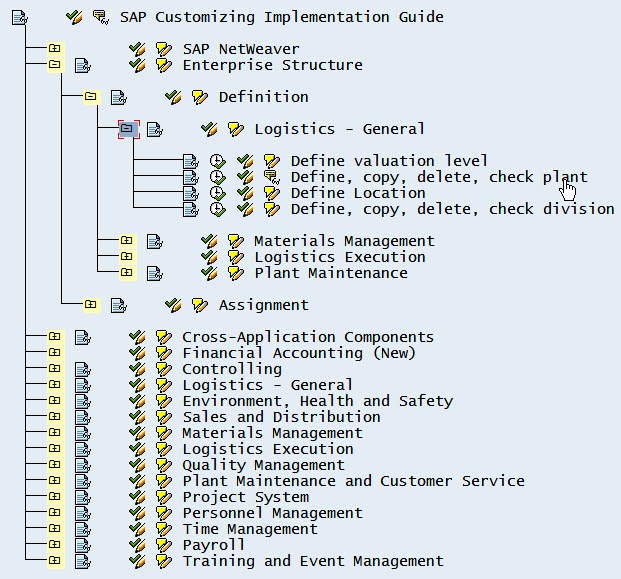Screen dimensions: 621x579
Task: Select the Sales and Distribution node
Action: tap(280, 417)
